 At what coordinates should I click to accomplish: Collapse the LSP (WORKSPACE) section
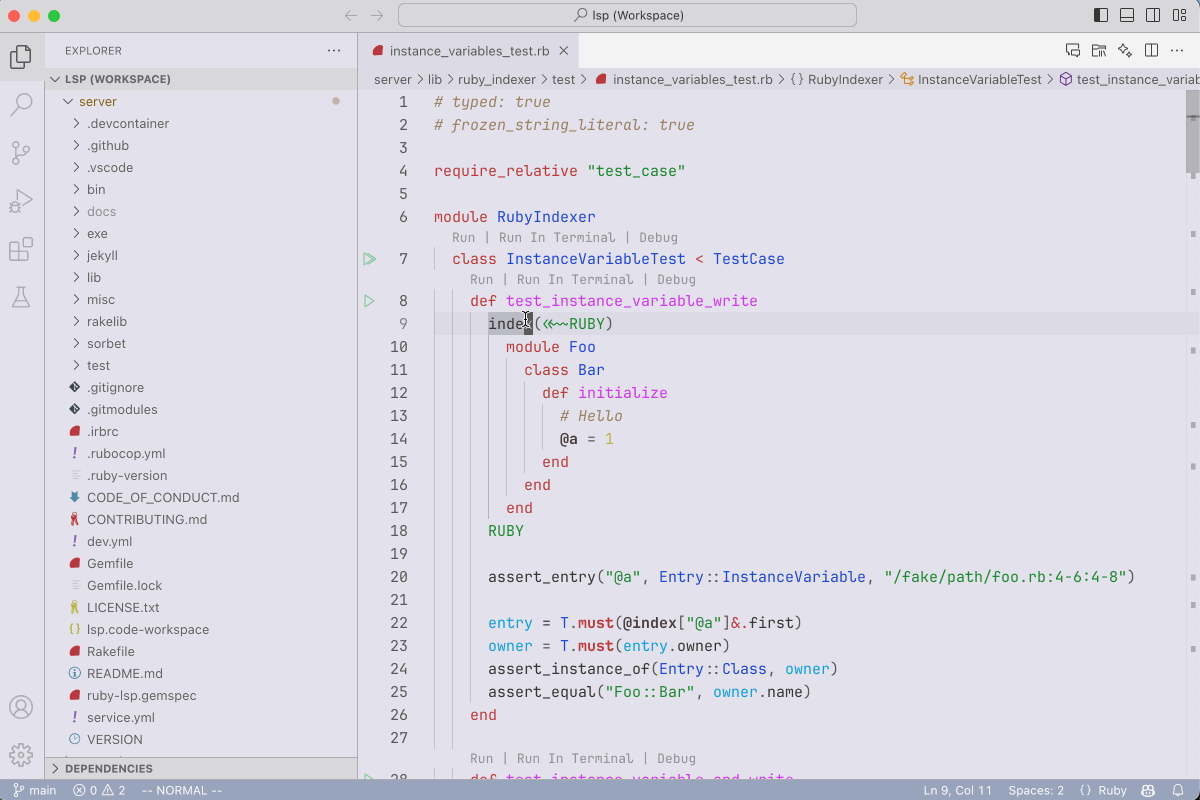[201, 79]
